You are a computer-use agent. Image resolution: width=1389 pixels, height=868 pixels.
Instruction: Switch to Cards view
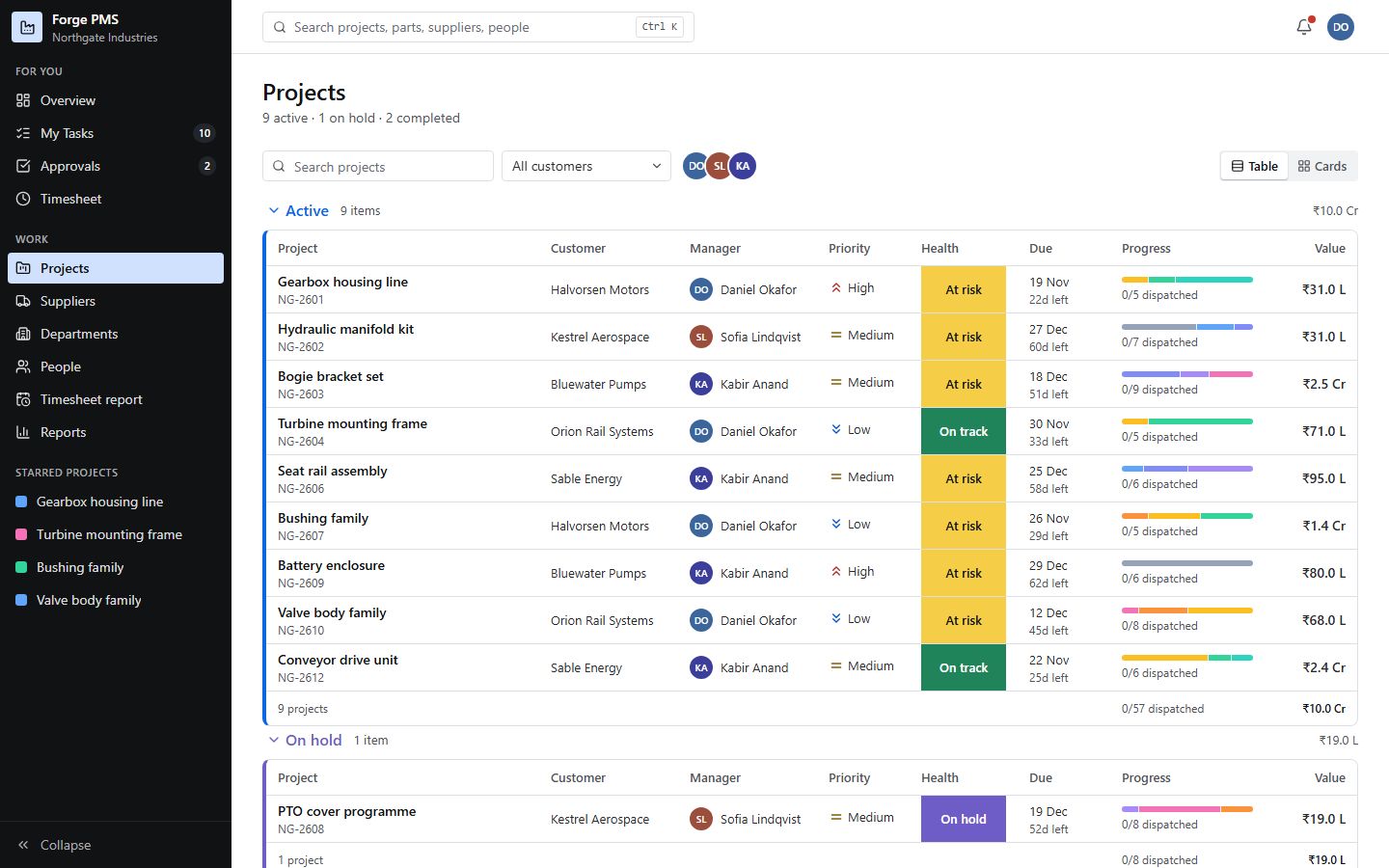coord(1322,166)
